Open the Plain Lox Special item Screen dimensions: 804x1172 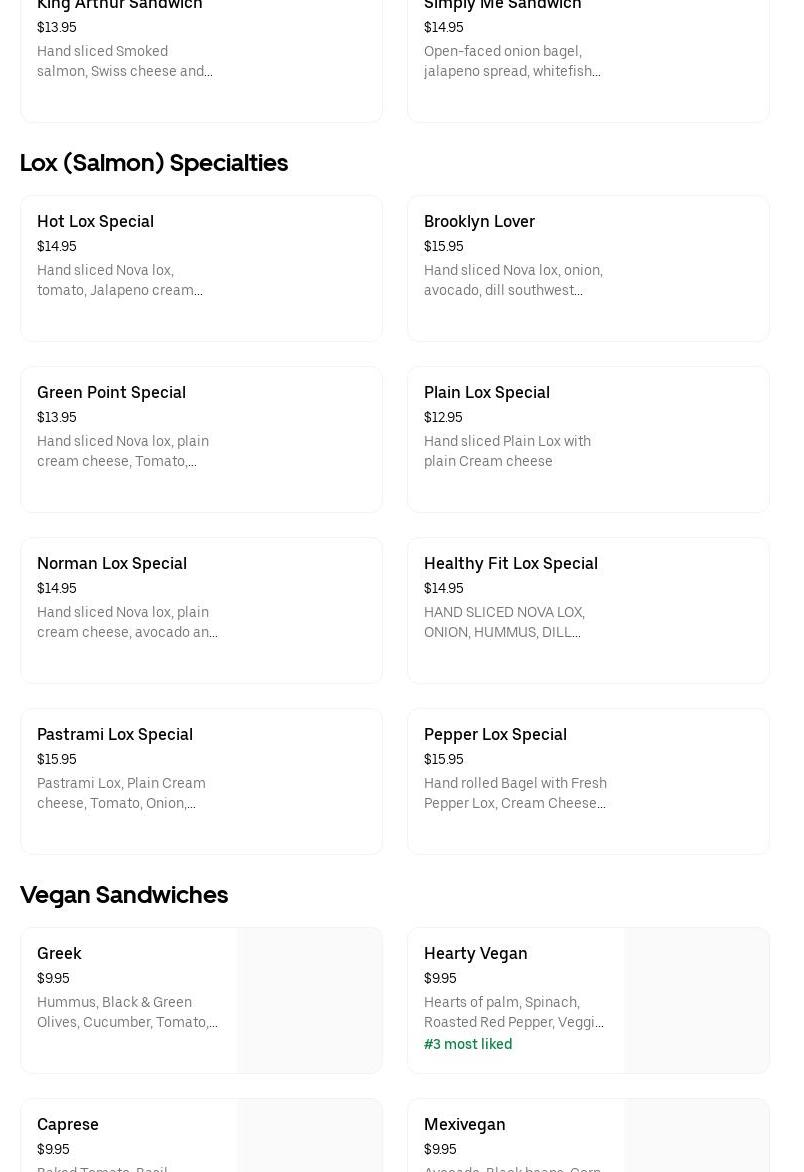[x=588, y=439]
